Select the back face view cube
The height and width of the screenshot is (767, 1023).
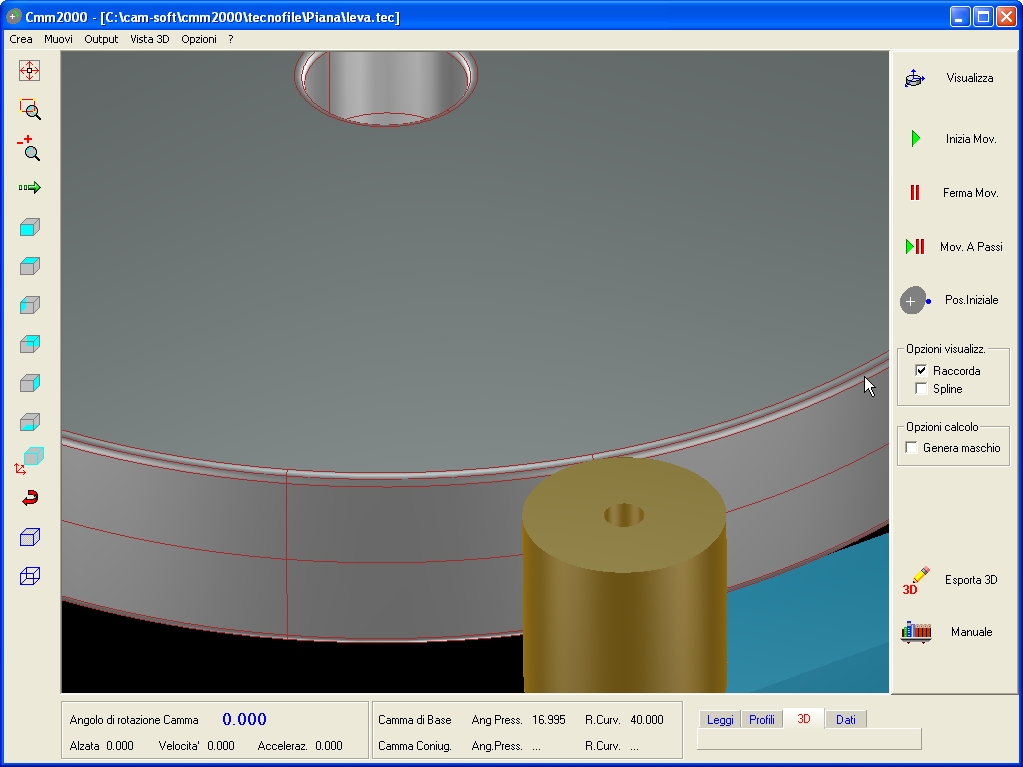tap(29, 344)
